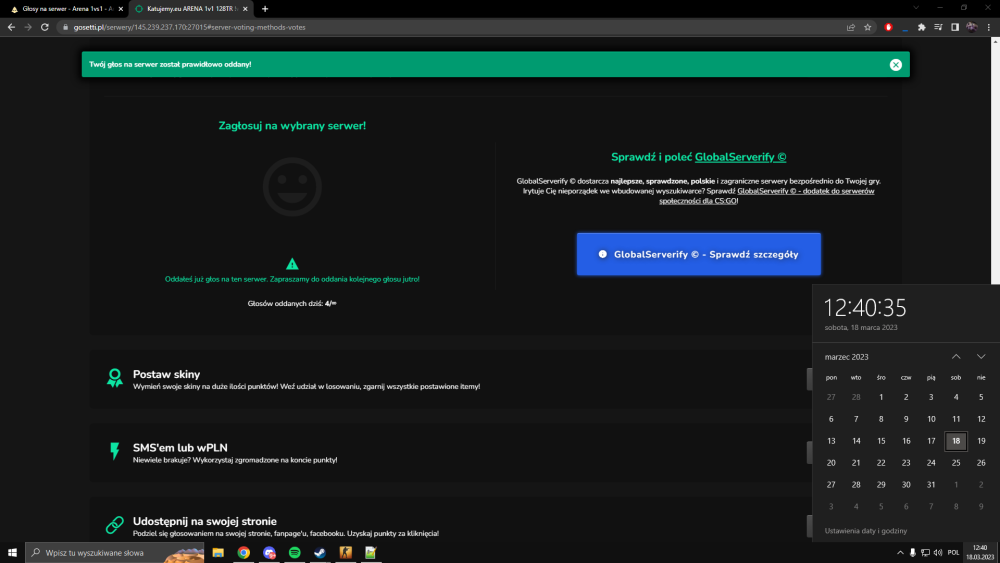This screenshot has width=1000, height=563.
Task: Click the marzec 2023 month header
Action: click(x=846, y=357)
